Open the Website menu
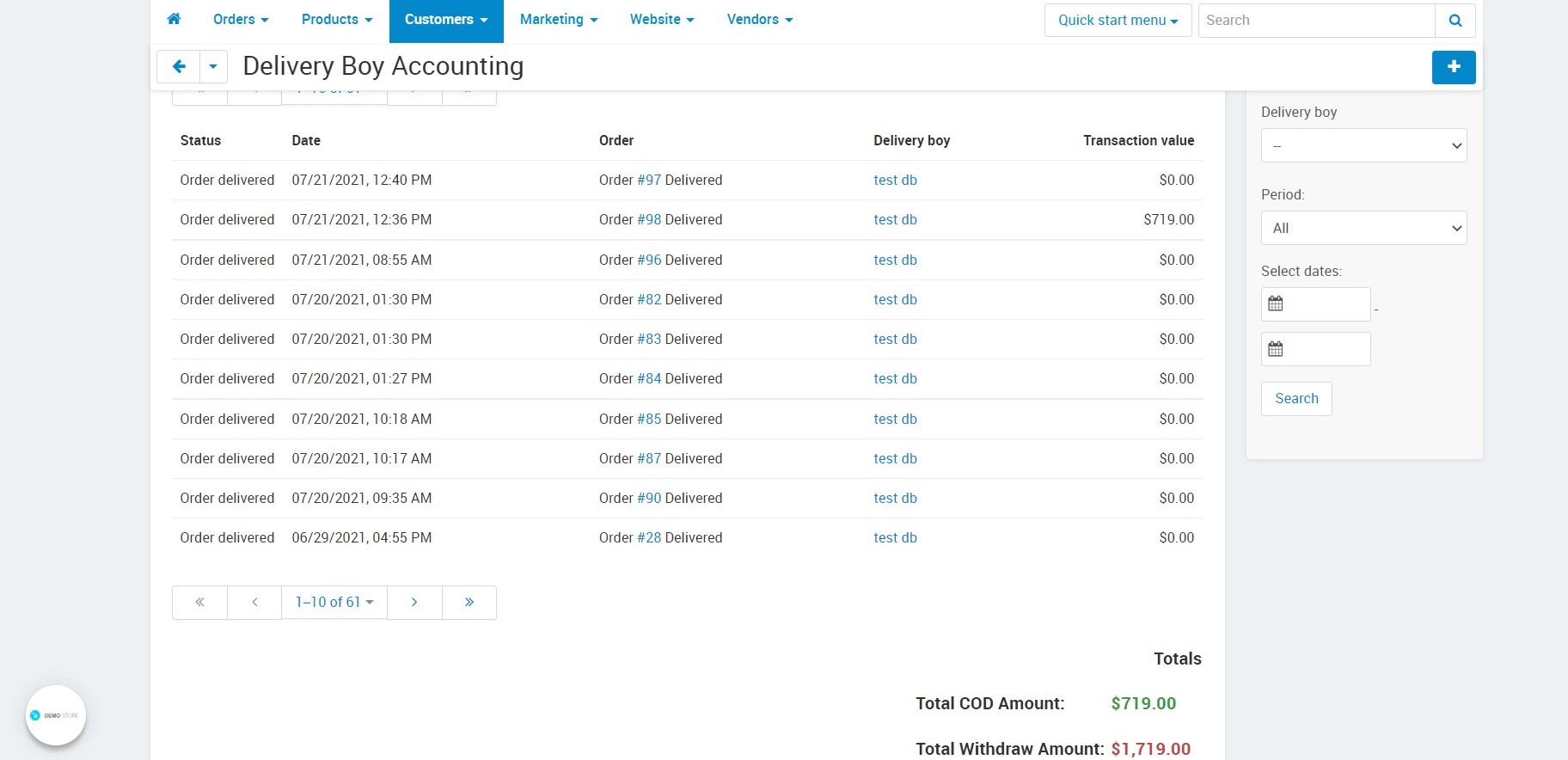The width and height of the screenshot is (1568, 760). click(x=662, y=20)
